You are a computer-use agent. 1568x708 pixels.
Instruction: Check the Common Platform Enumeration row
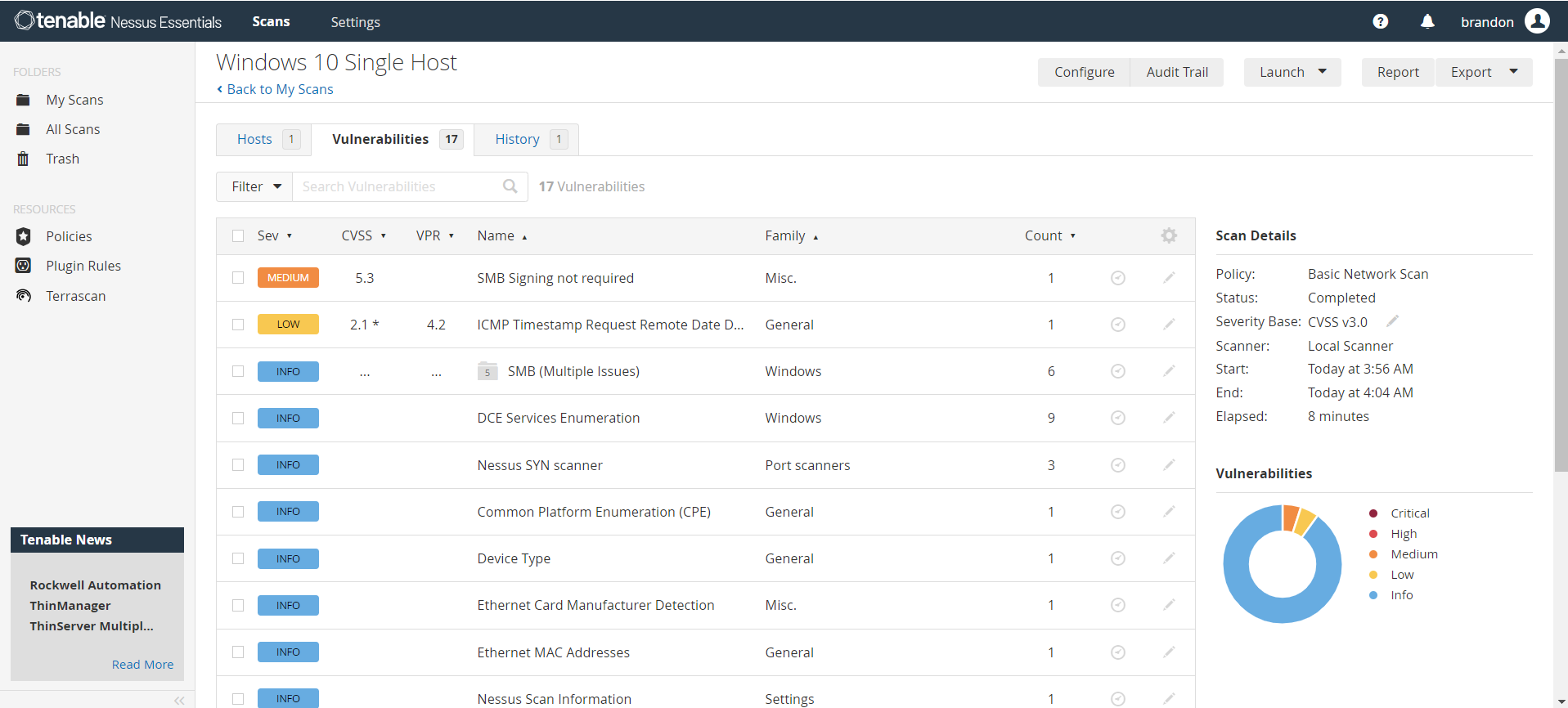[238, 512]
